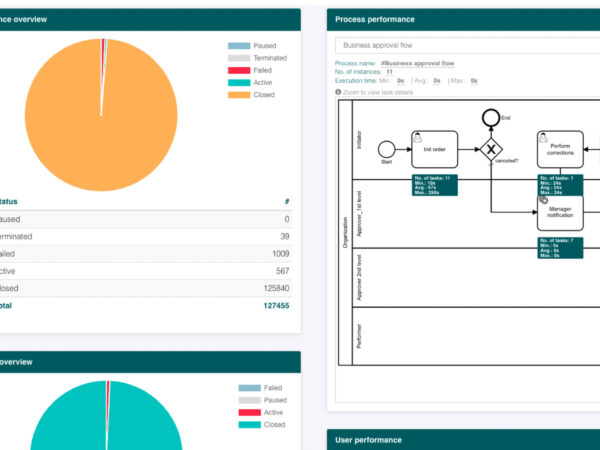Click the Performer lane label
The width and height of the screenshot is (600, 450).
(359, 336)
